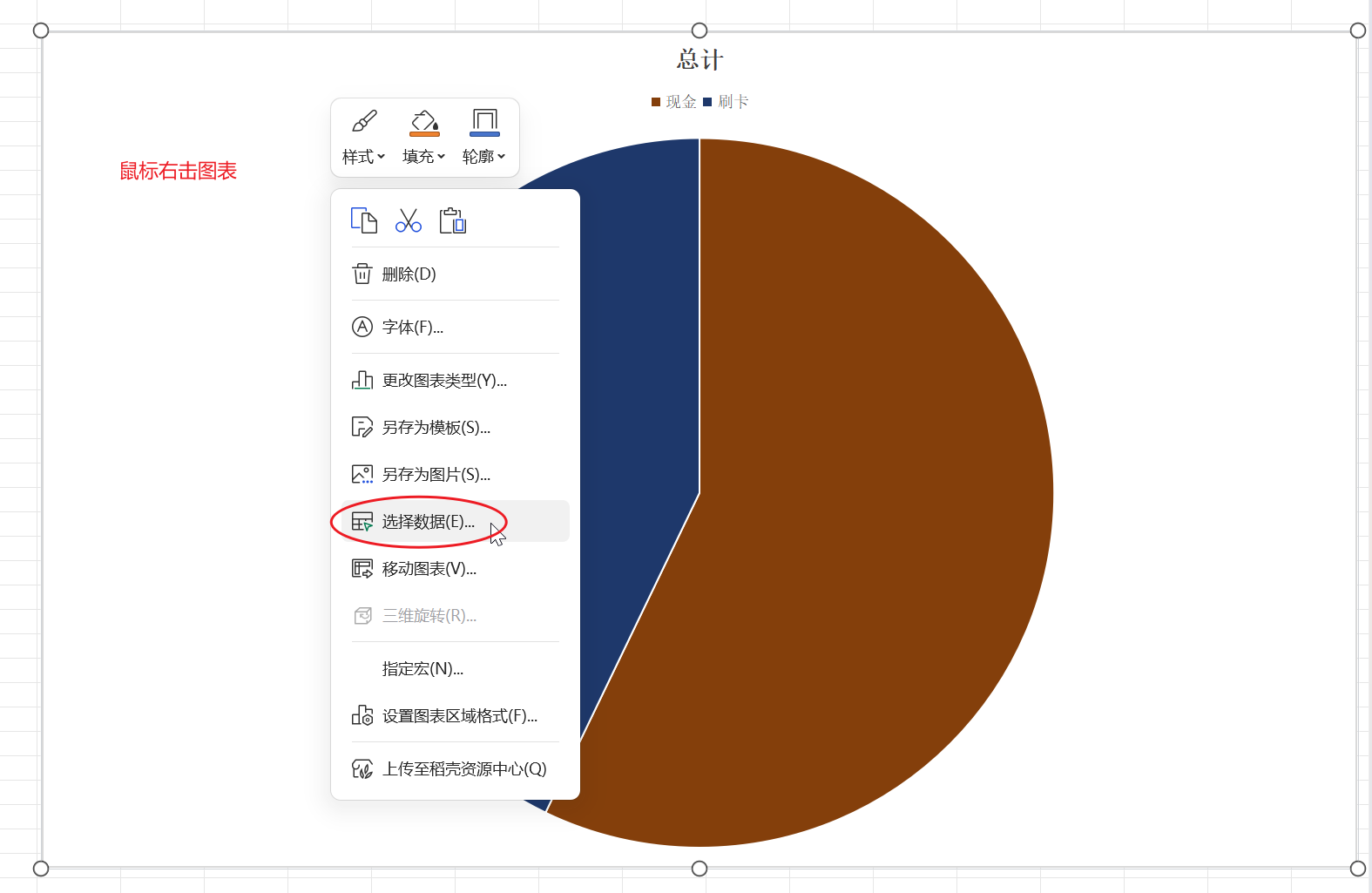This screenshot has height=893, width=1372.
Task: Click the top-center chart resize handle
Action: click(x=700, y=30)
